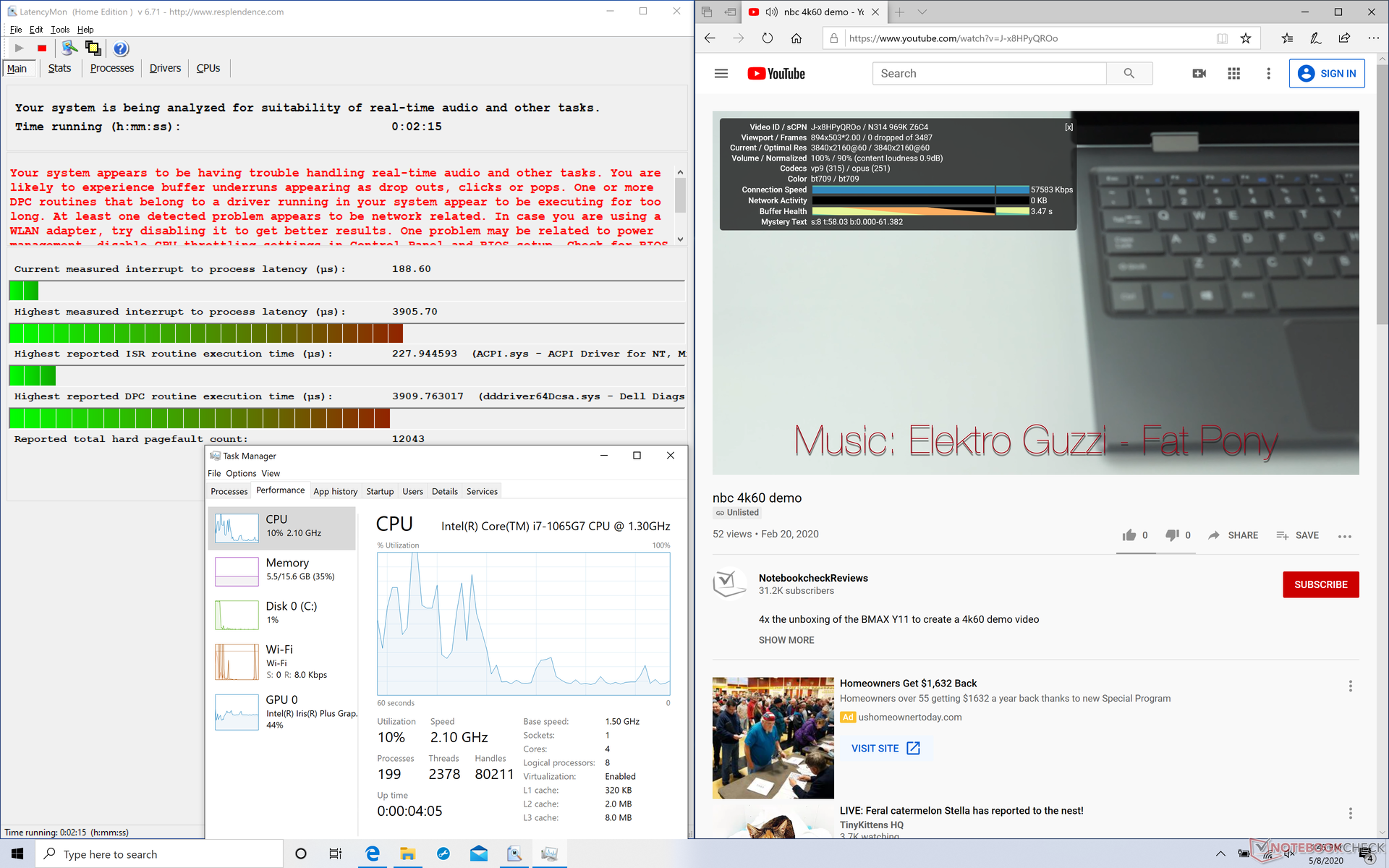Screen dimensions: 1389x868
Task: Show hidden system tray icons chevron
Action: coord(1220,854)
